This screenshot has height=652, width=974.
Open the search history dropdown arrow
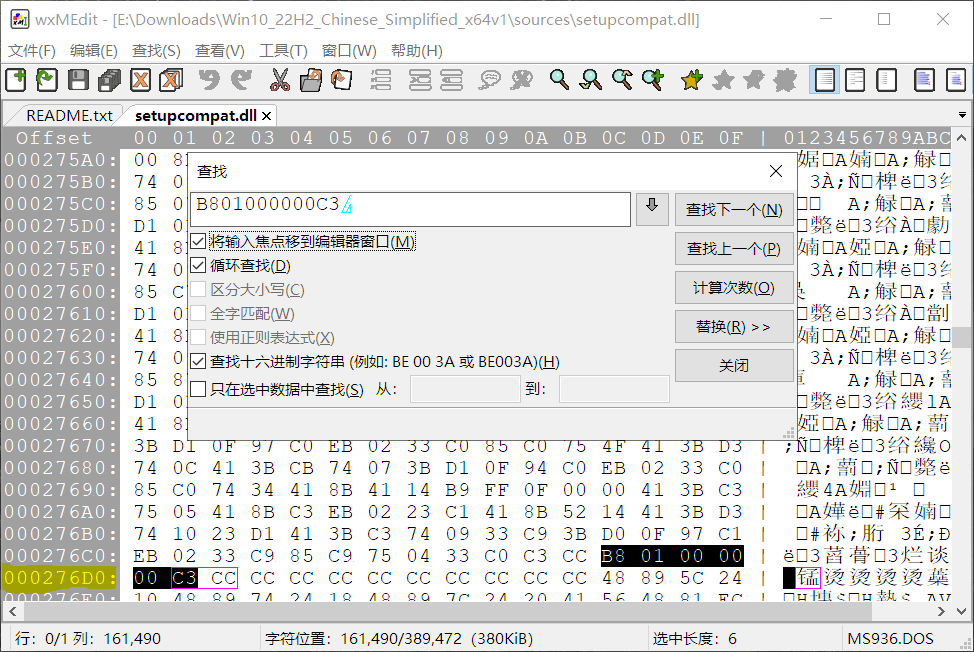click(x=652, y=209)
